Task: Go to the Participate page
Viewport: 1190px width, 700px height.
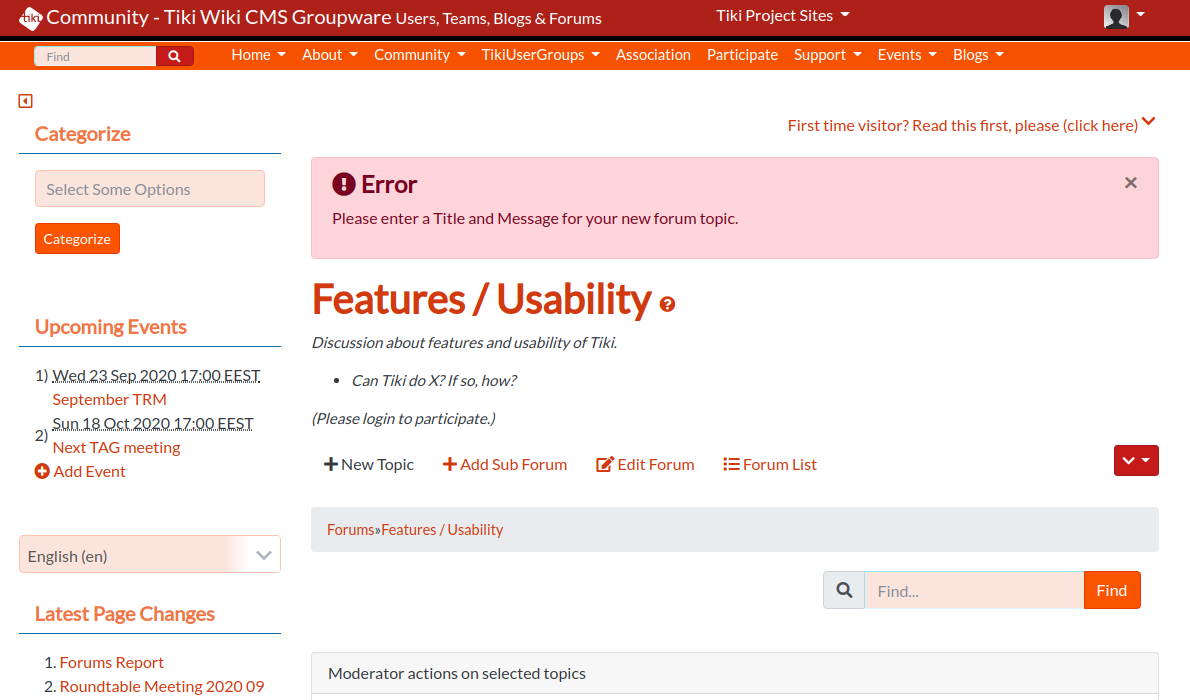Action: point(742,55)
